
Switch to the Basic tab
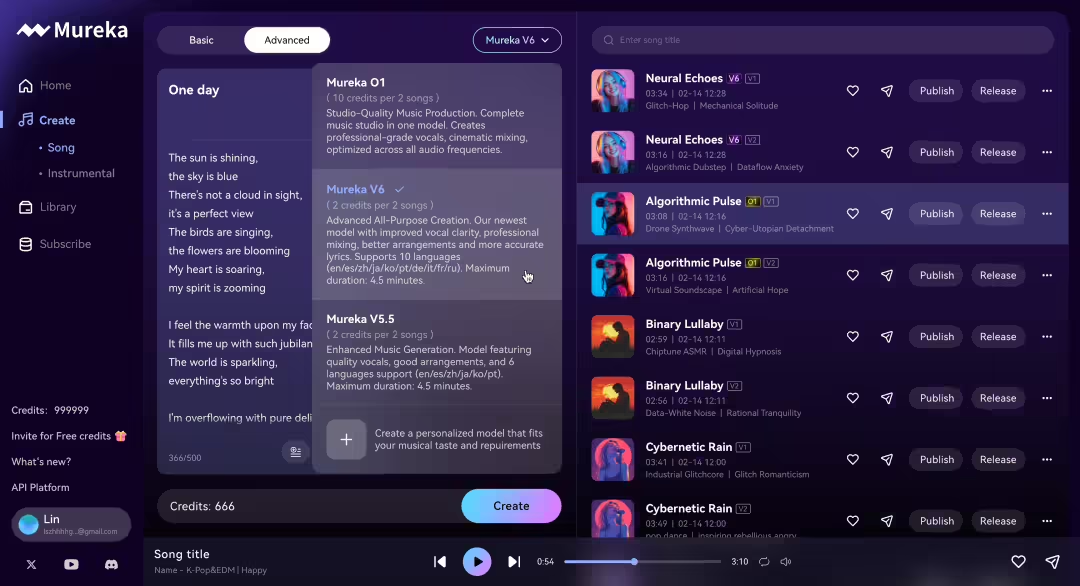(x=200, y=40)
